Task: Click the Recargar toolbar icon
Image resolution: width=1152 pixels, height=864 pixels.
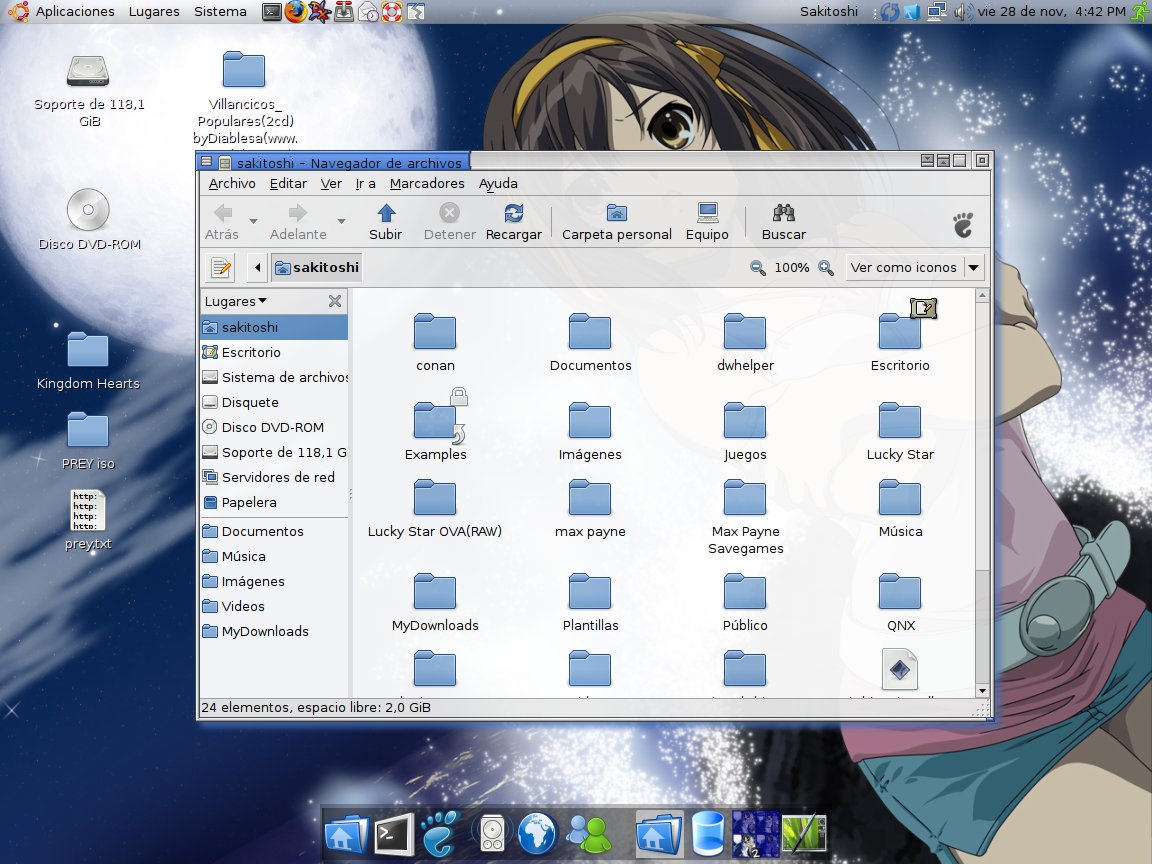Action: tap(513, 220)
